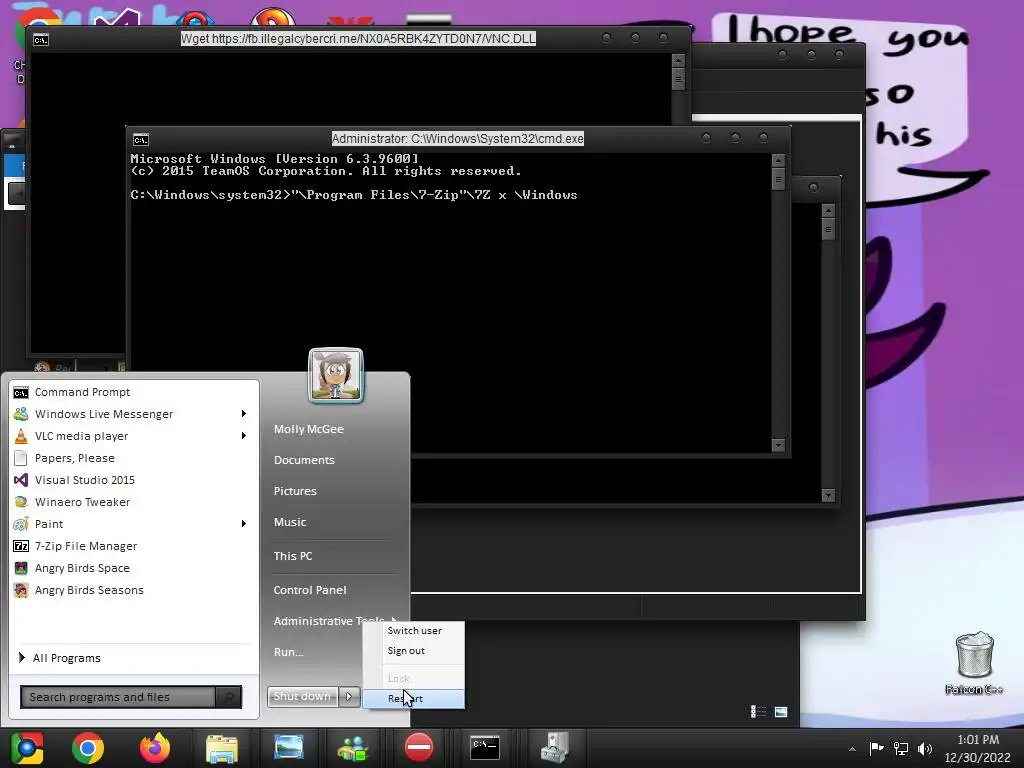
Task: Open Google Chrome from taskbar
Action: 88,748
